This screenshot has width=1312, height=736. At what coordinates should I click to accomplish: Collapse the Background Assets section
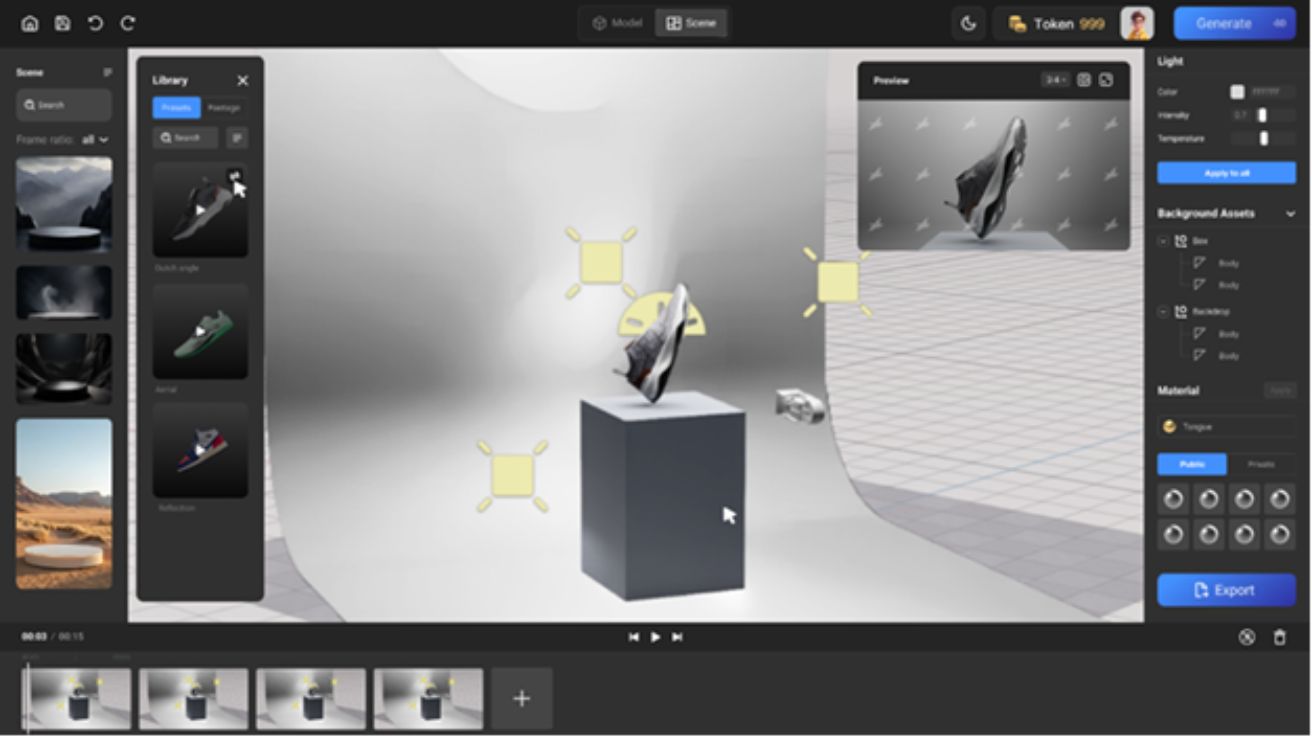pyautogui.click(x=1288, y=212)
